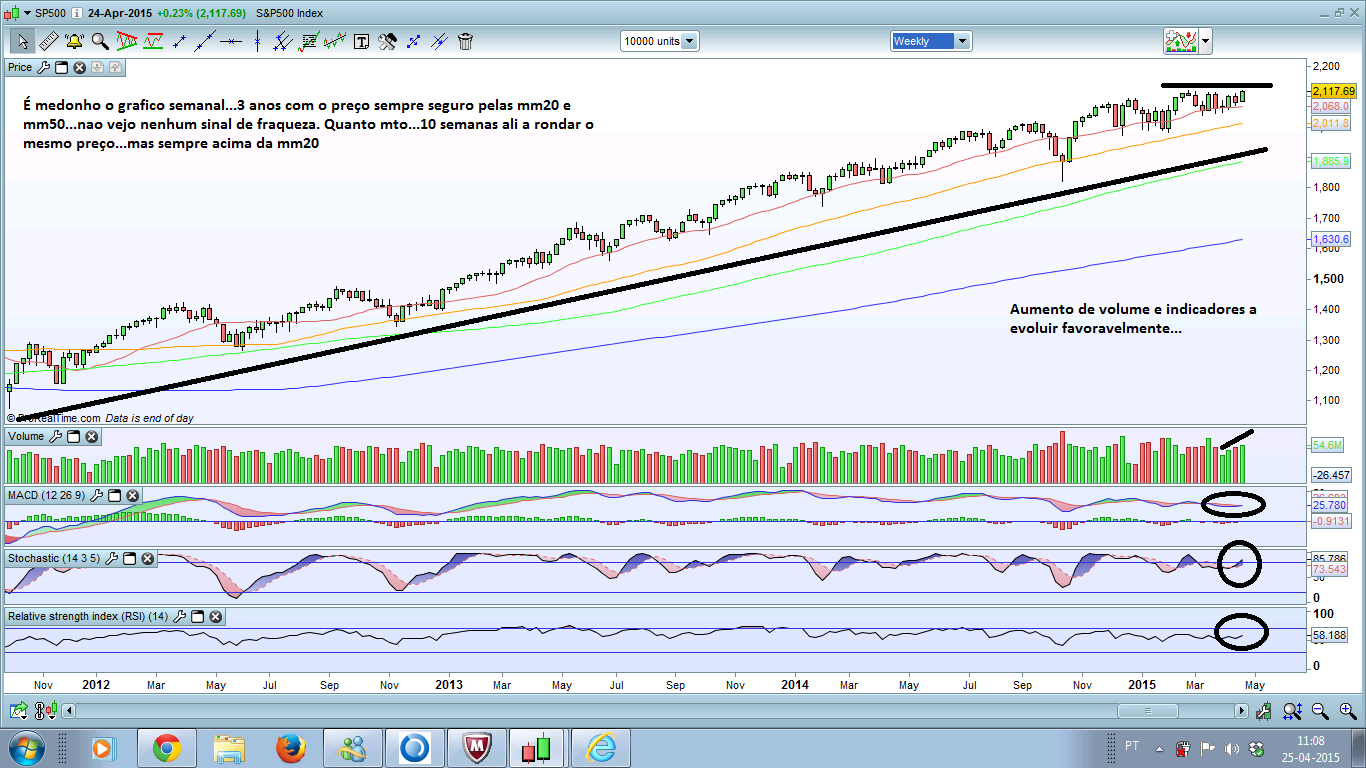Pick the ruler measurement tool

(x=47, y=41)
